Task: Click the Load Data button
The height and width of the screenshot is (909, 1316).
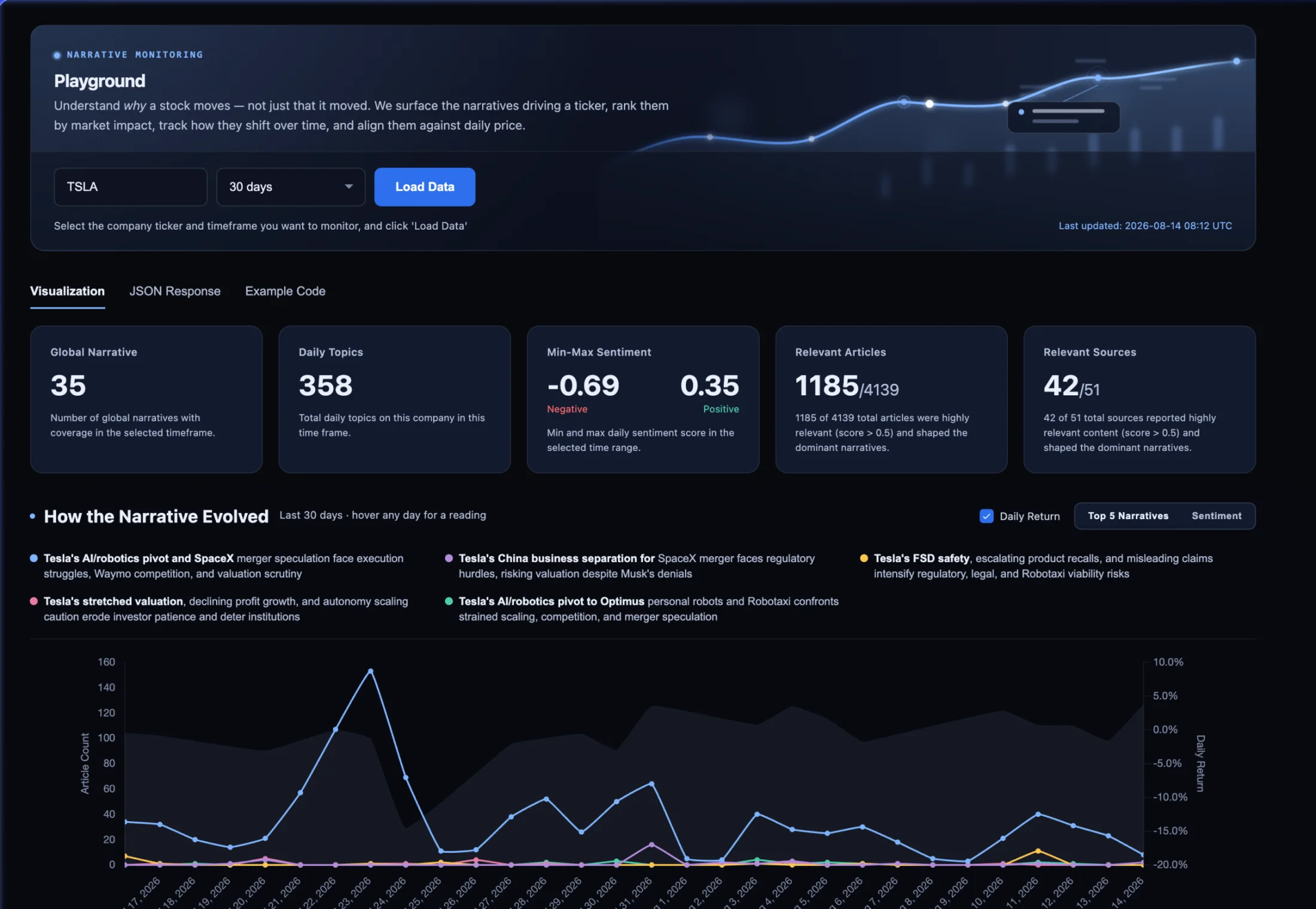Action: [425, 187]
